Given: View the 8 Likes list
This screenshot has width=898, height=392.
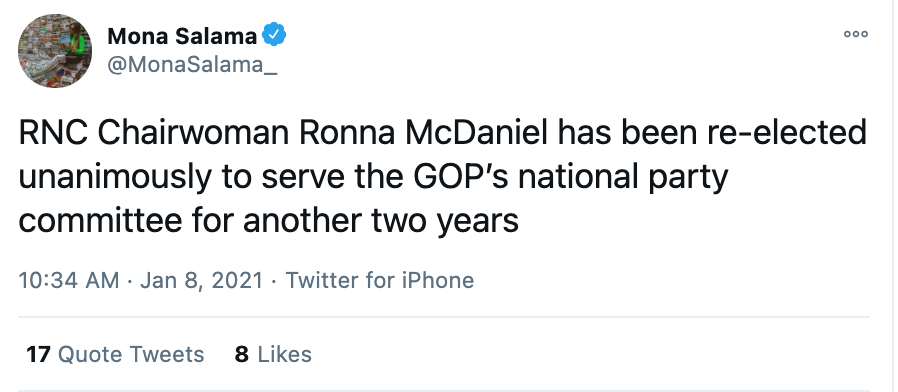Looking at the screenshot, I should pyautogui.click(x=273, y=354).
